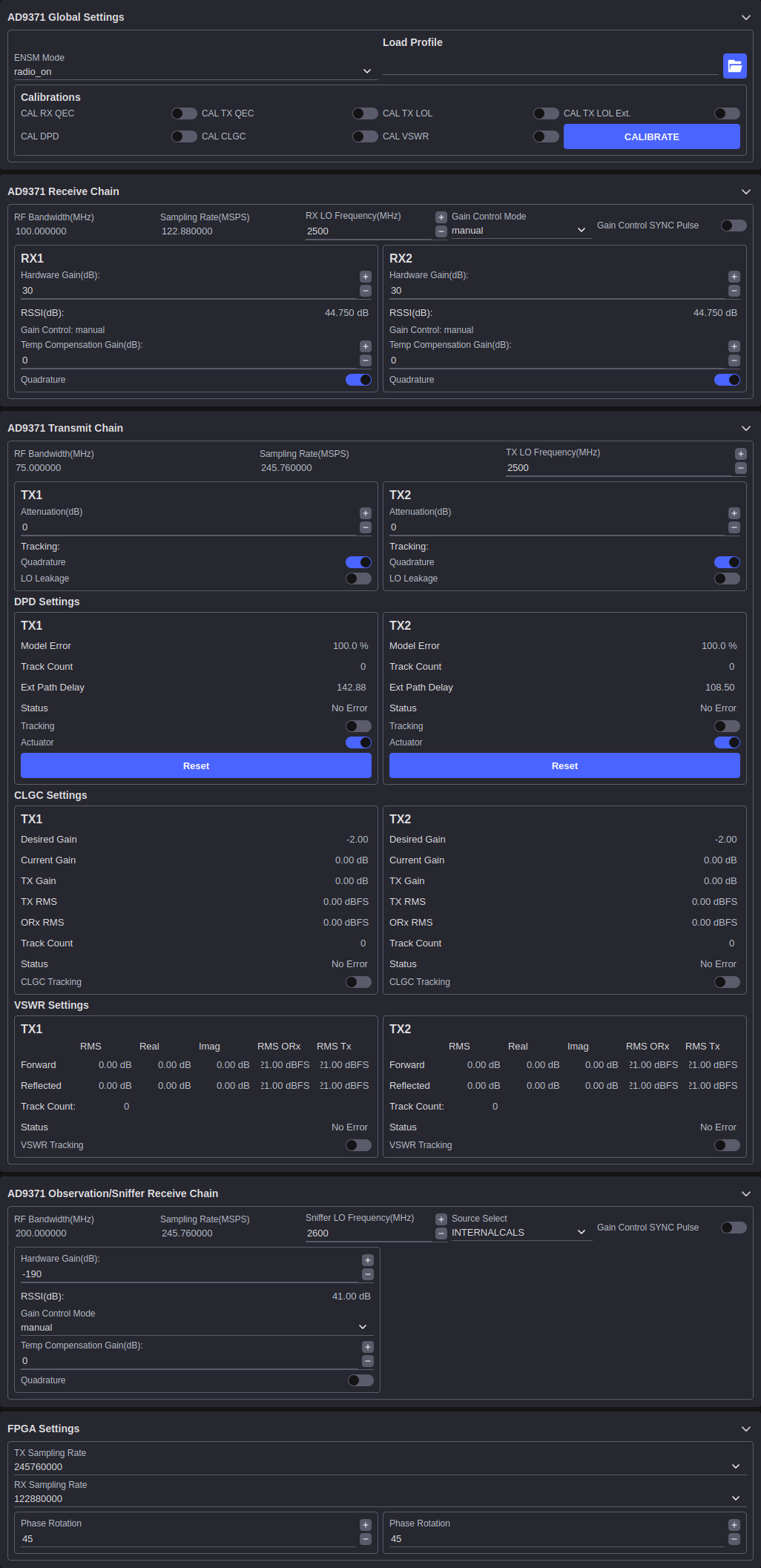
Task: Decrease RX1 Temp Compensation Gain
Action: 365,360
